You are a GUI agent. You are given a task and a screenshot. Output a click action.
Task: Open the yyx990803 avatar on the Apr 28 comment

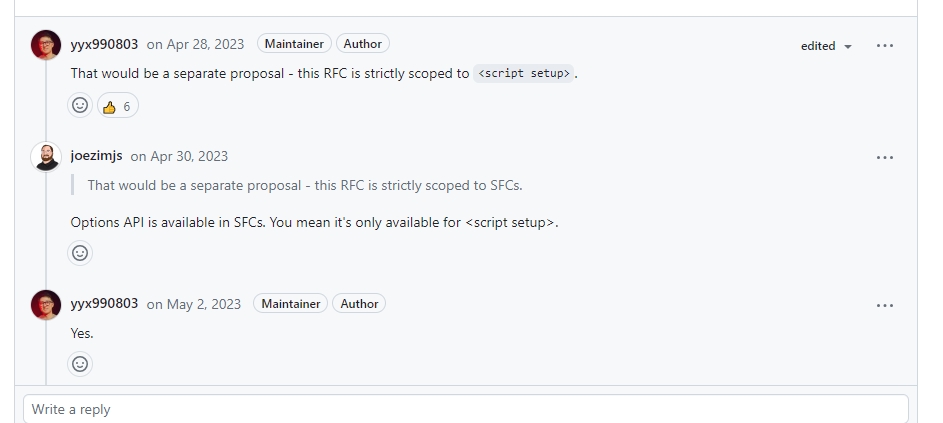[46, 45]
